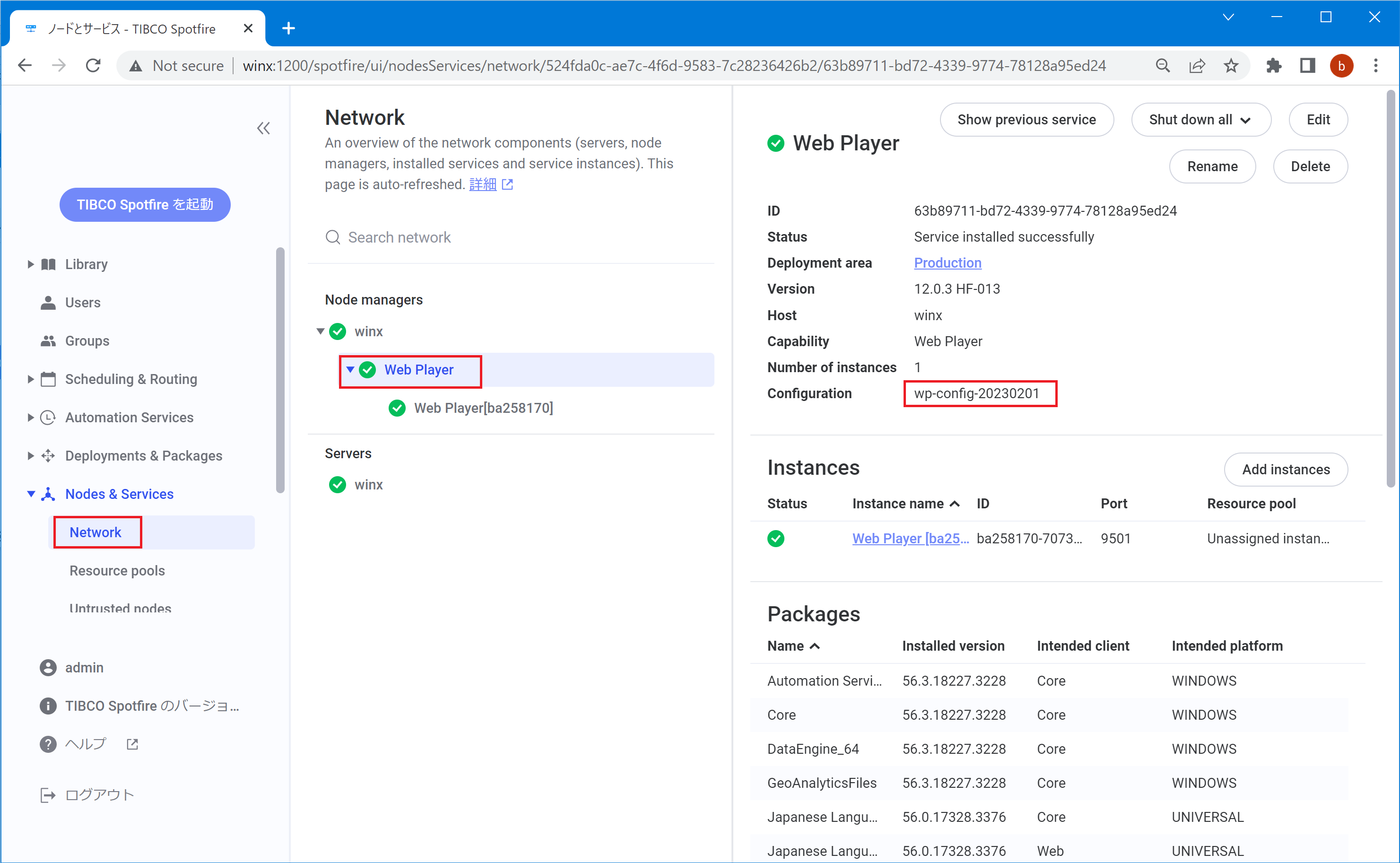
Task: Click the help question mark icon
Action: [48, 744]
